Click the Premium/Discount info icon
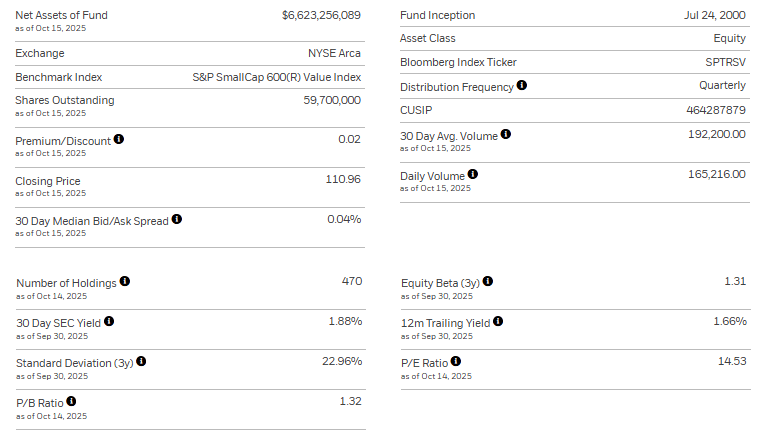762x437 pixels. point(119,139)
